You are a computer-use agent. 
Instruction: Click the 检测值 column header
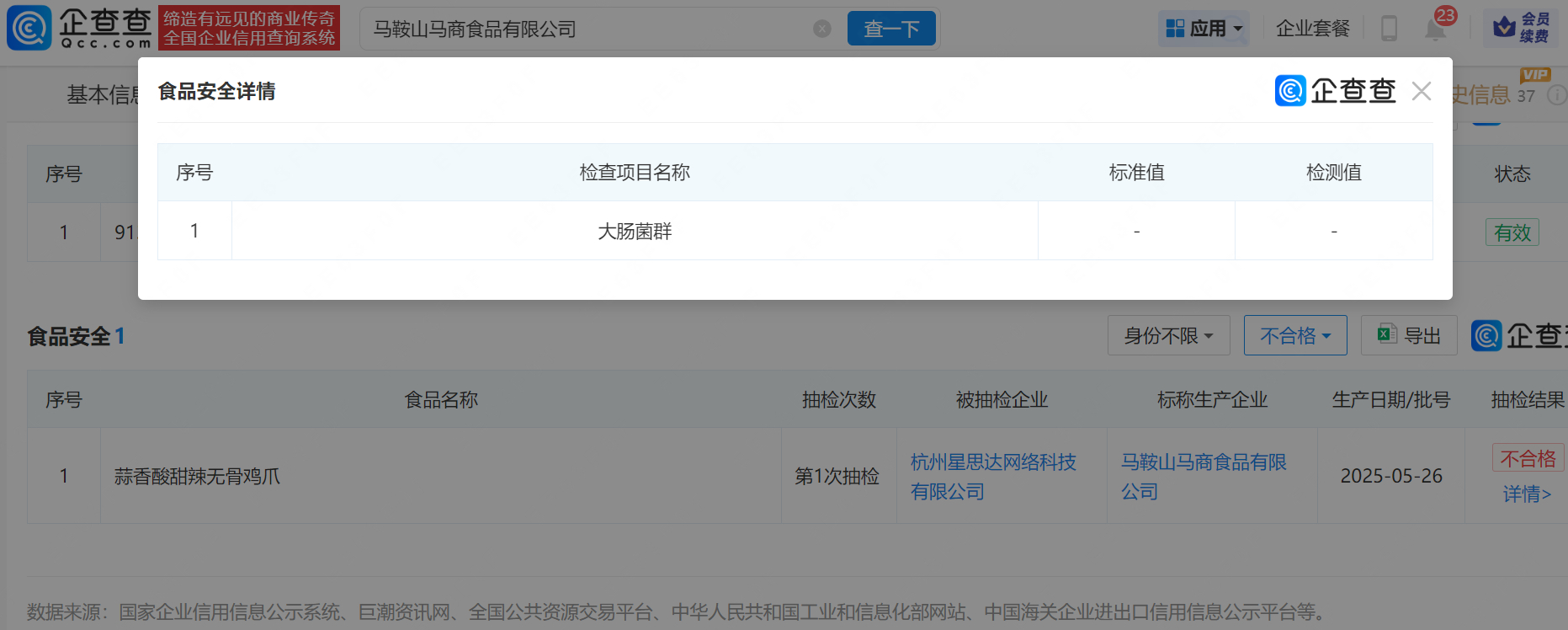pos(1333,173)
